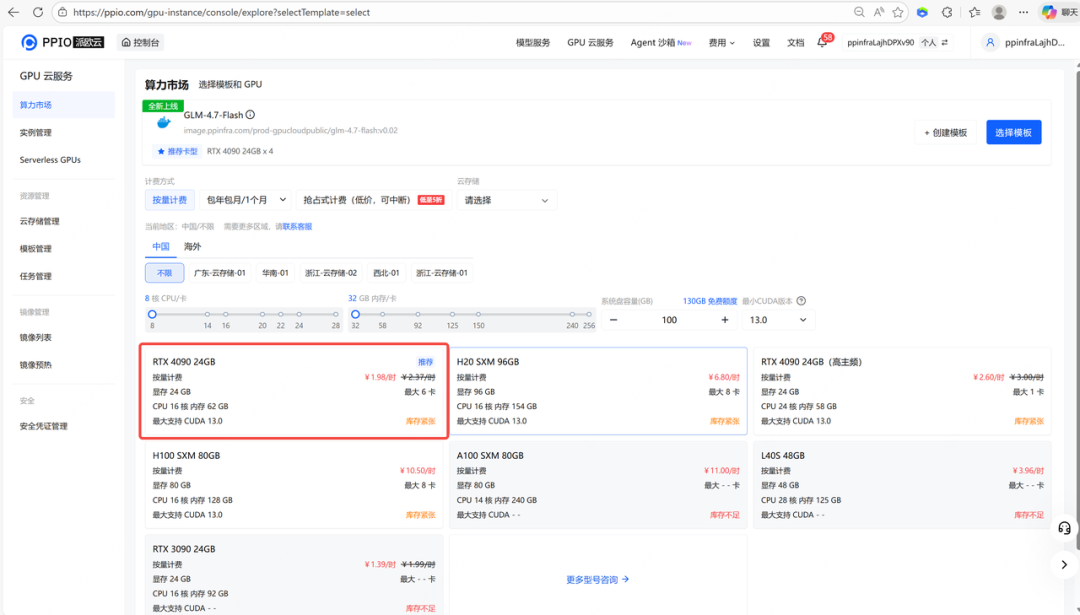
Task: Select the 按量计费 billing option
Action: 169,200
